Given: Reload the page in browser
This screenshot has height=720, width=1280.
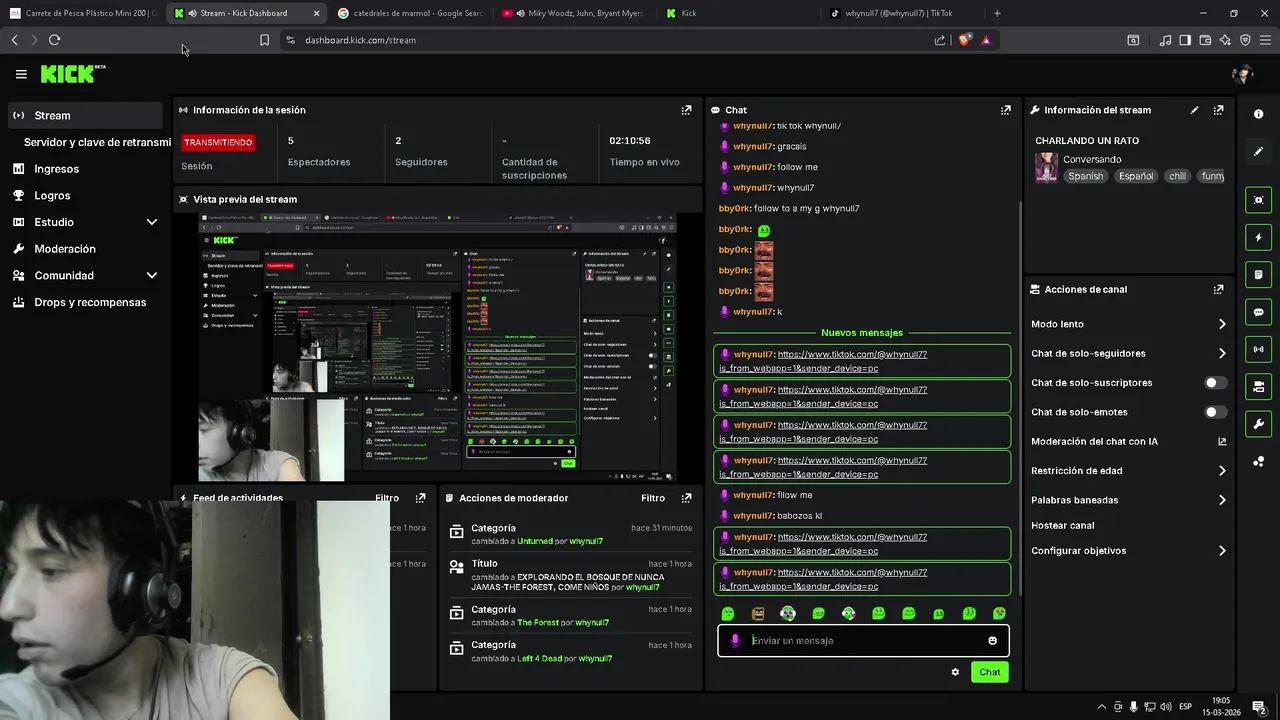Looking at the screenshot, I should pyautogui.click(x=54, y=40).
